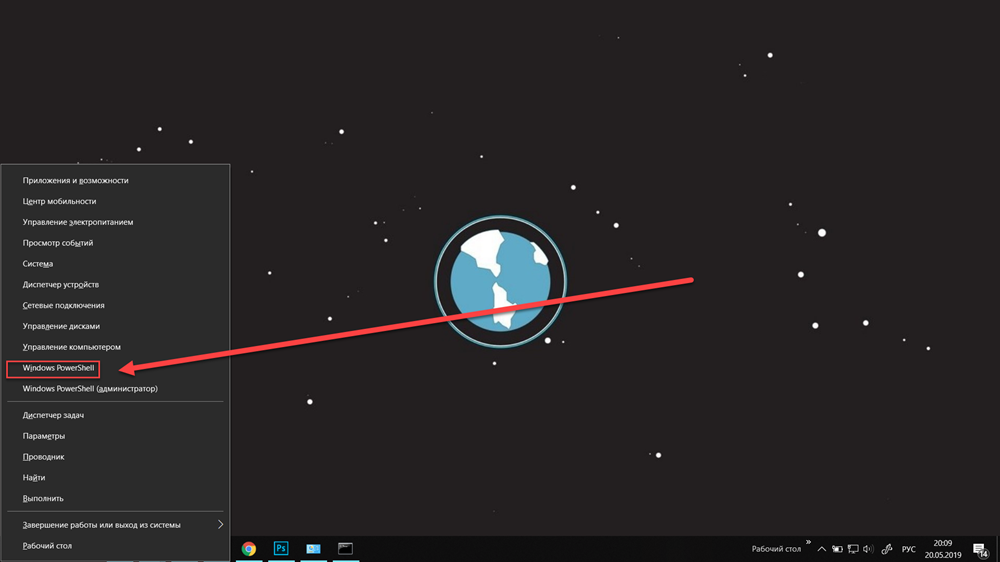Open Google Chrome from the taskbar
This screenshot has width=1000, height=562.
tap(249, 549)
